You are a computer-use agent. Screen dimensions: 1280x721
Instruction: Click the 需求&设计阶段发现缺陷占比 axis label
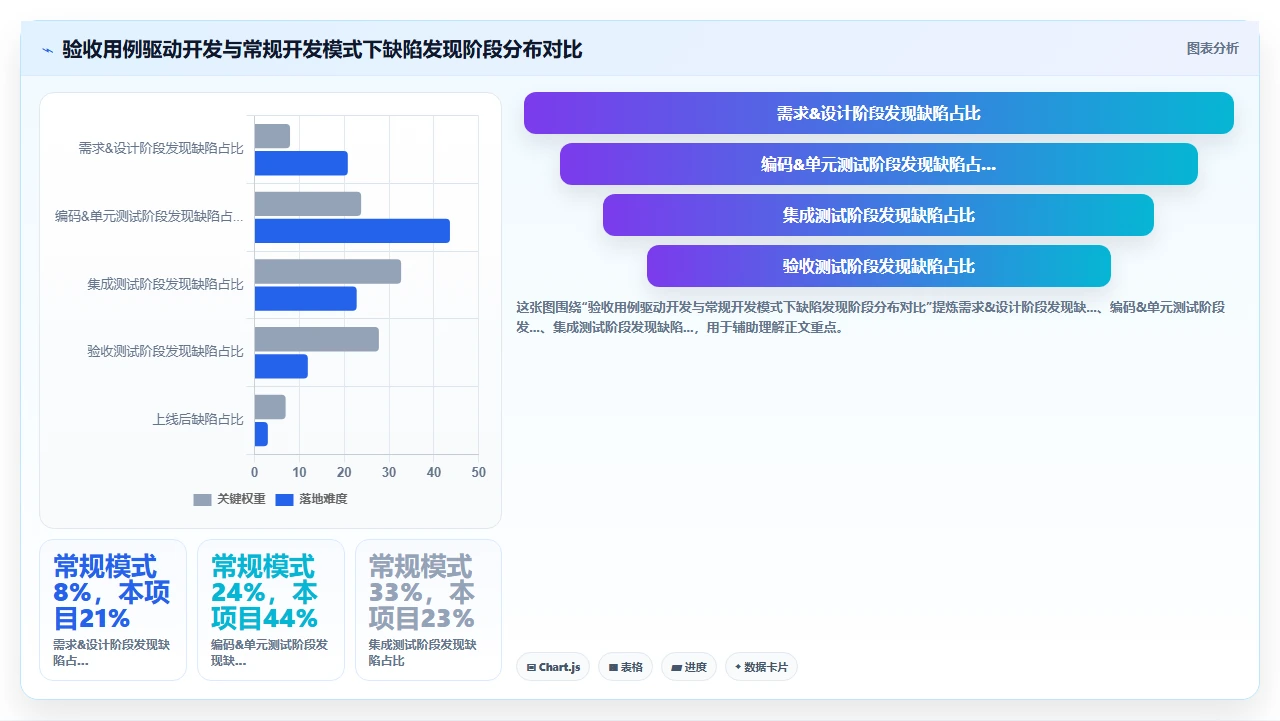point(161,149)
